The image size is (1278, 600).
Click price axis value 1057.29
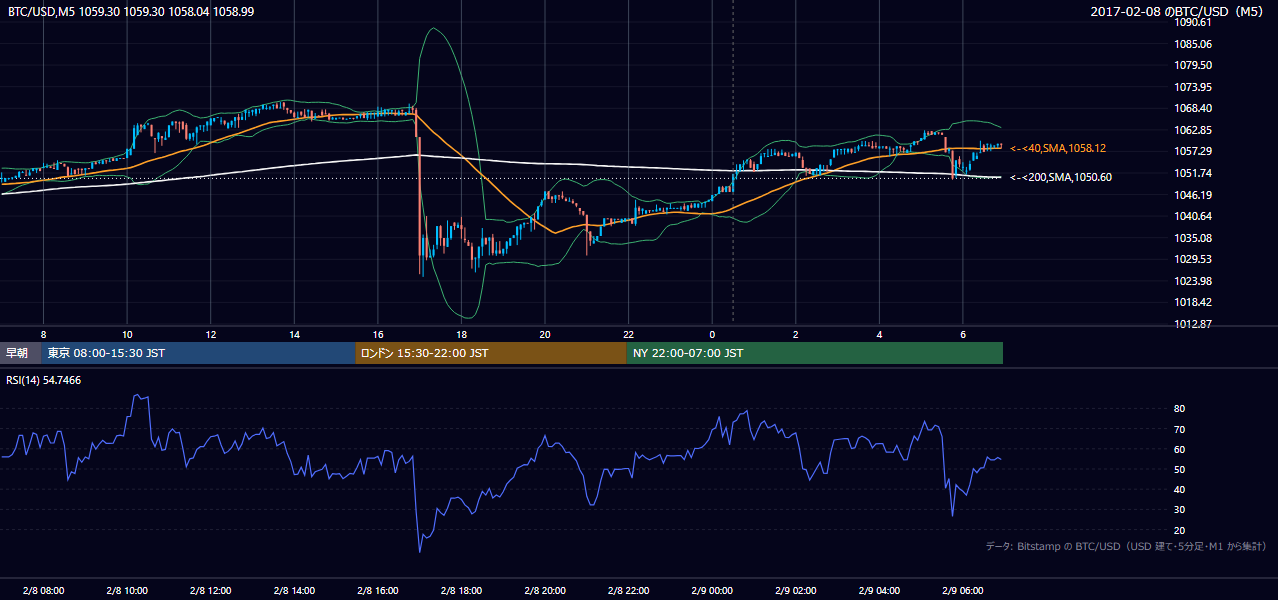pyautogui.click(x=1194, y=151)
